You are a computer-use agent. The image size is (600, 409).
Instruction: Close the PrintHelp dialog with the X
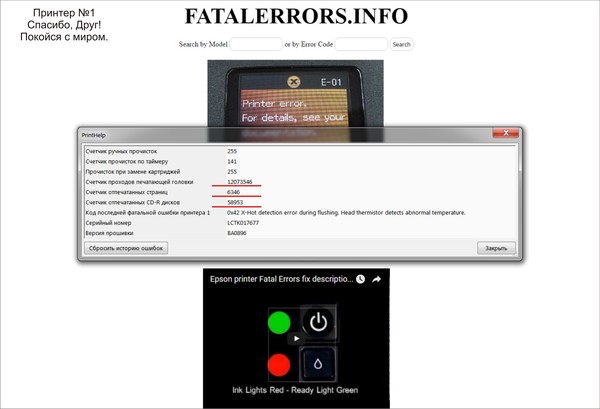(x=508, y=131)
